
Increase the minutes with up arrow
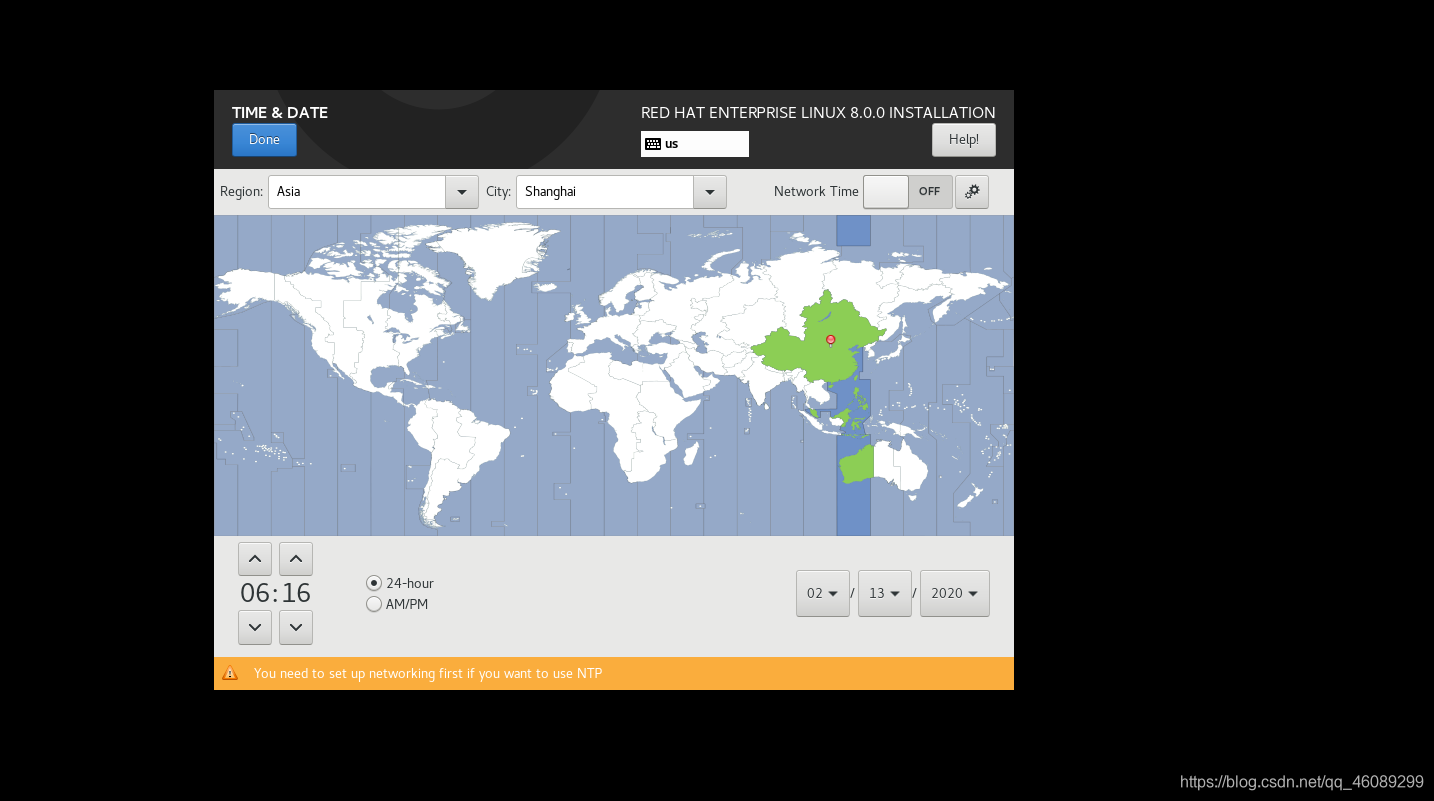click(296, 559)
